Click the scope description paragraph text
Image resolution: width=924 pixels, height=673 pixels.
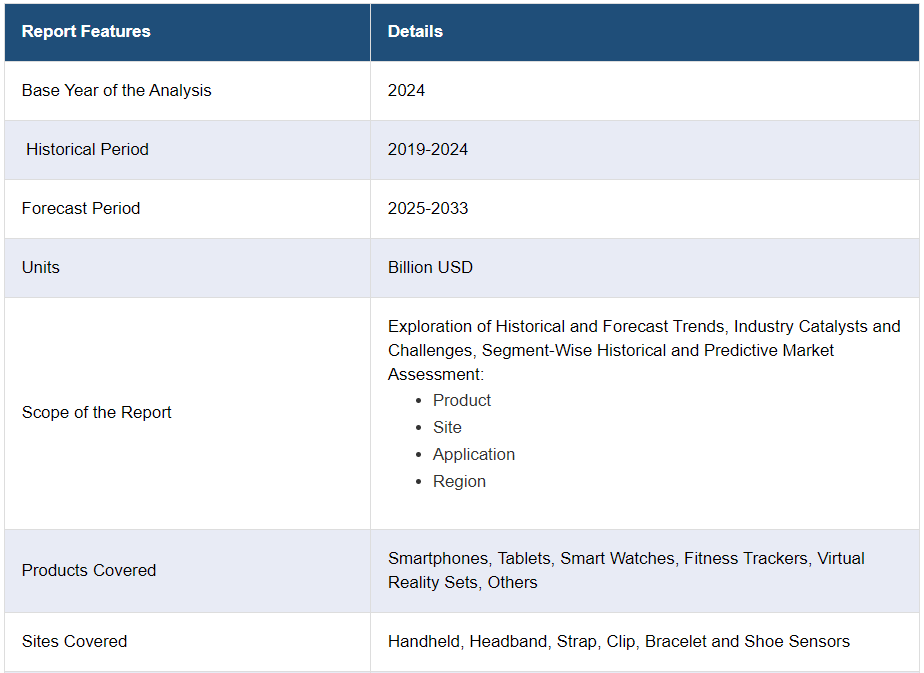click(x=644, y=350)
